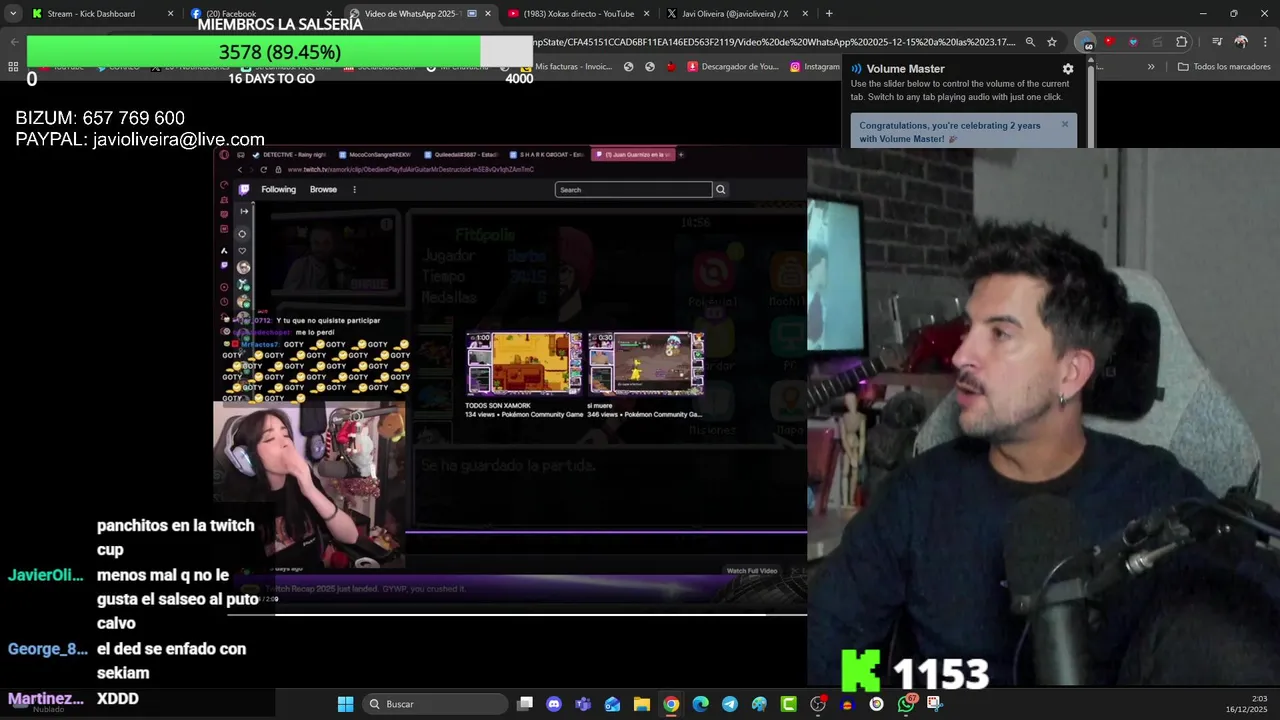Viewport: 1280px width, 720px height.
Task: Open the zoom magnifier in address bar
Action: point(1030,42)
